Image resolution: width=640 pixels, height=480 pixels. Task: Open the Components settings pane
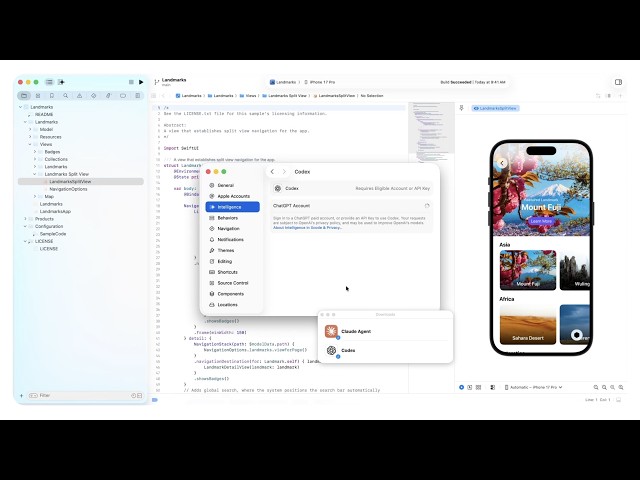[x=232, y=294]
